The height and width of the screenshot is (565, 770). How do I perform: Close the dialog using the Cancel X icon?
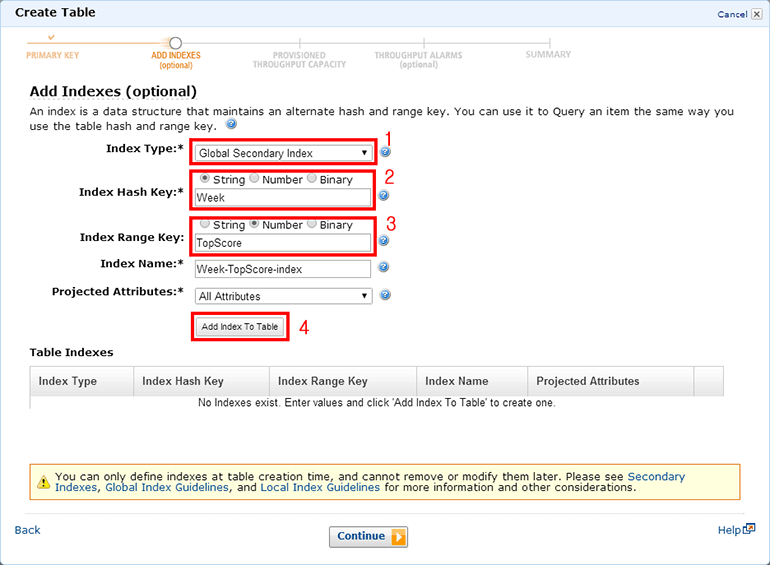pos(756,14)
